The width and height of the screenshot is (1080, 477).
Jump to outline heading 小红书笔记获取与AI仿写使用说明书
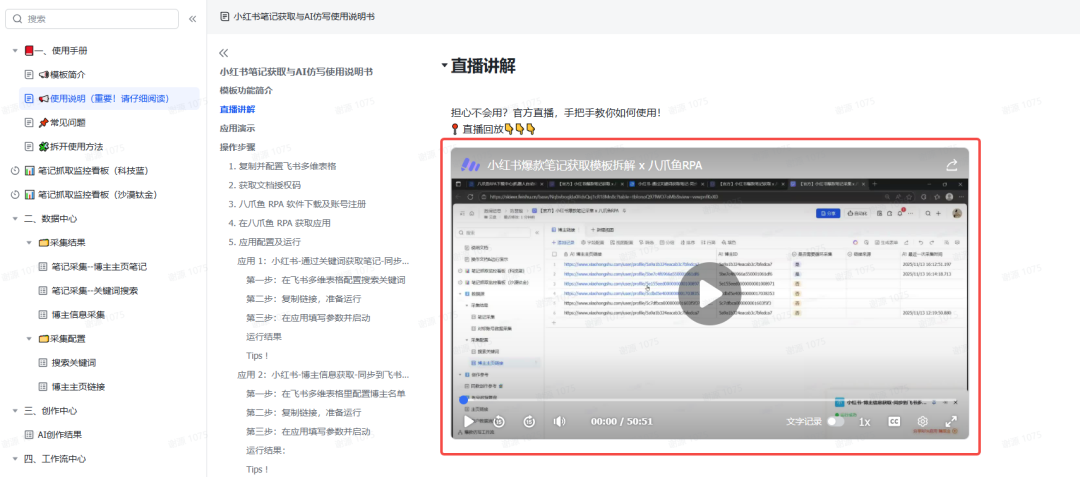pyautogui.click(x=297, y=72)
